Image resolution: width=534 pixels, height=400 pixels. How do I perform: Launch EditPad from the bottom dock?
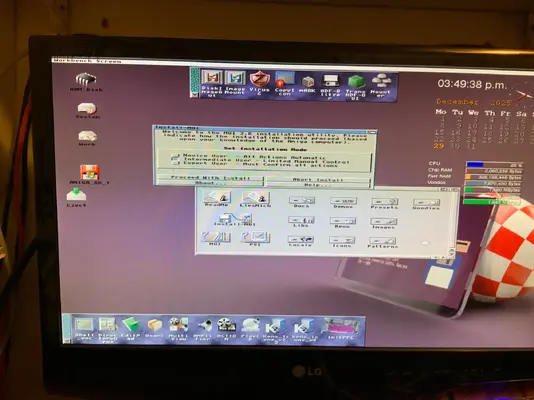click(130, 329)
